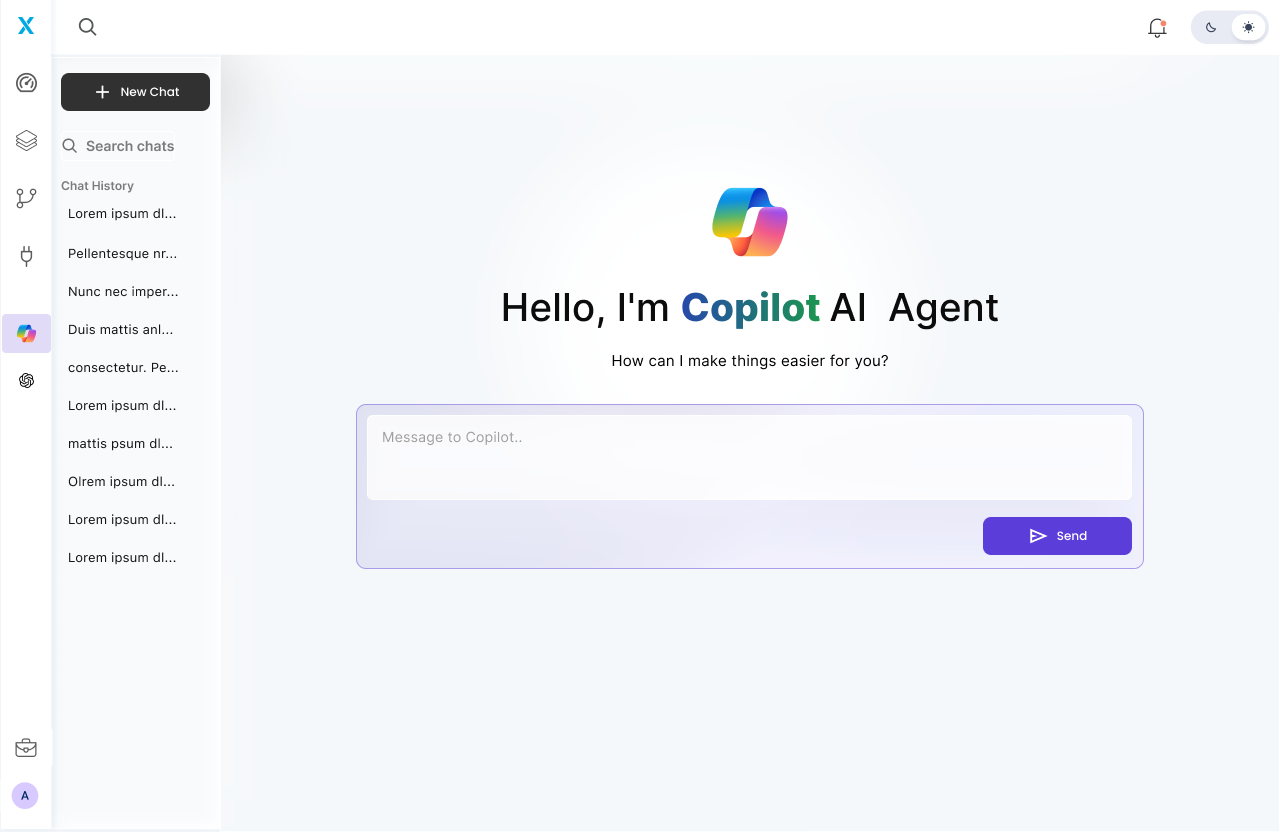Image resolution: width=1280 pixels, height=832 pixels.
Task: Open the OpenAI ChatGPT icon in sidebar
Action: tap(26, 380)
